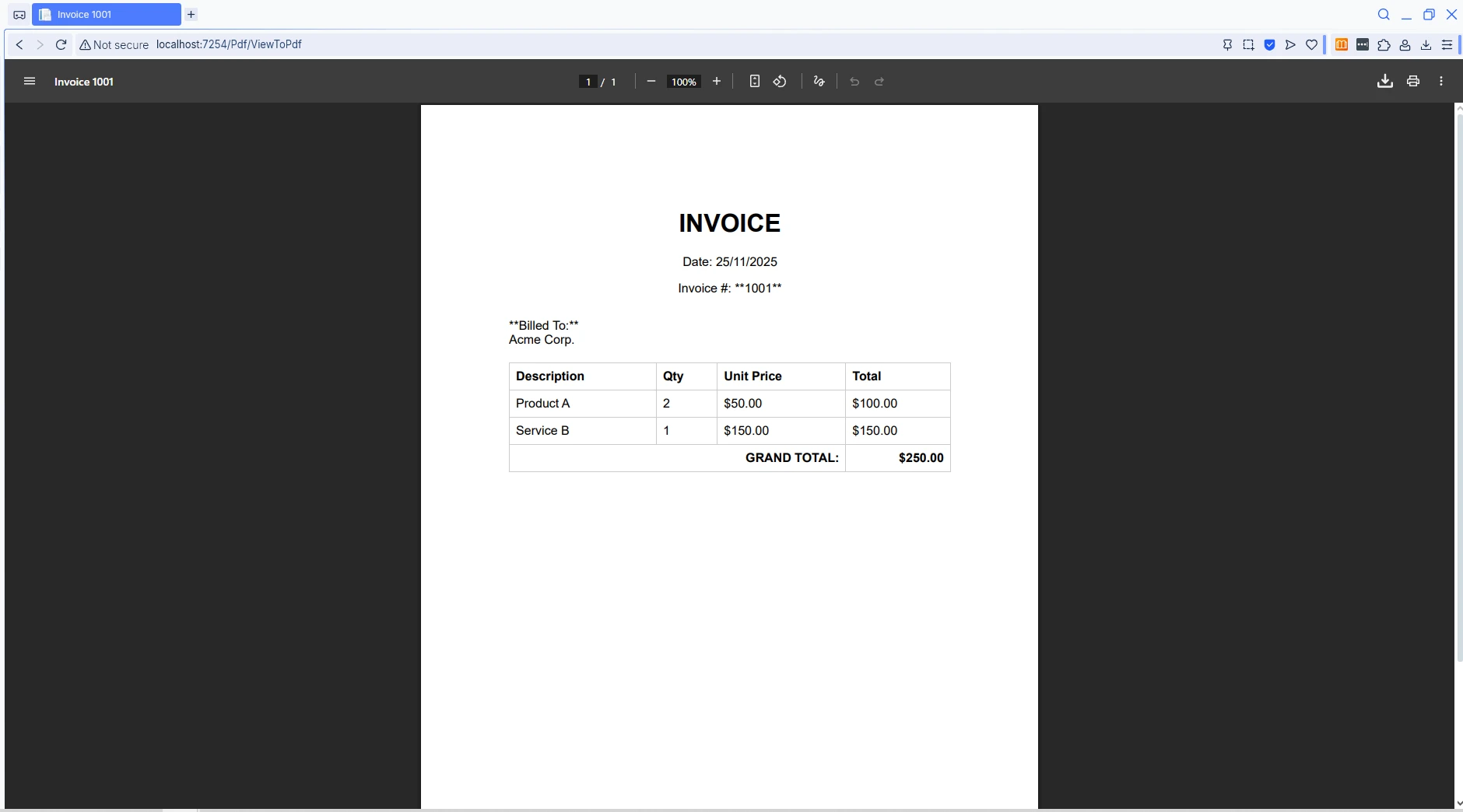Select the annotate drawing tool
Screen dimensions: 1463x812
(x=818, y=81)
